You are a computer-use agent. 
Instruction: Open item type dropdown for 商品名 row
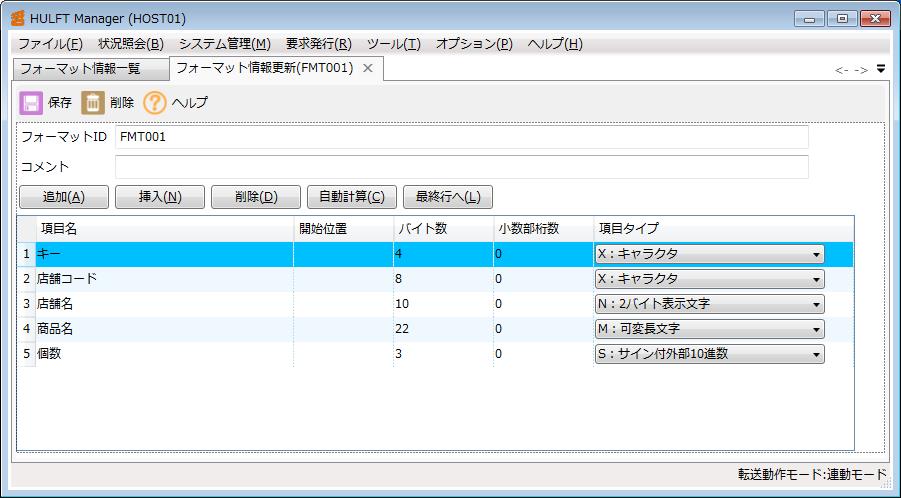pos(709,329)
